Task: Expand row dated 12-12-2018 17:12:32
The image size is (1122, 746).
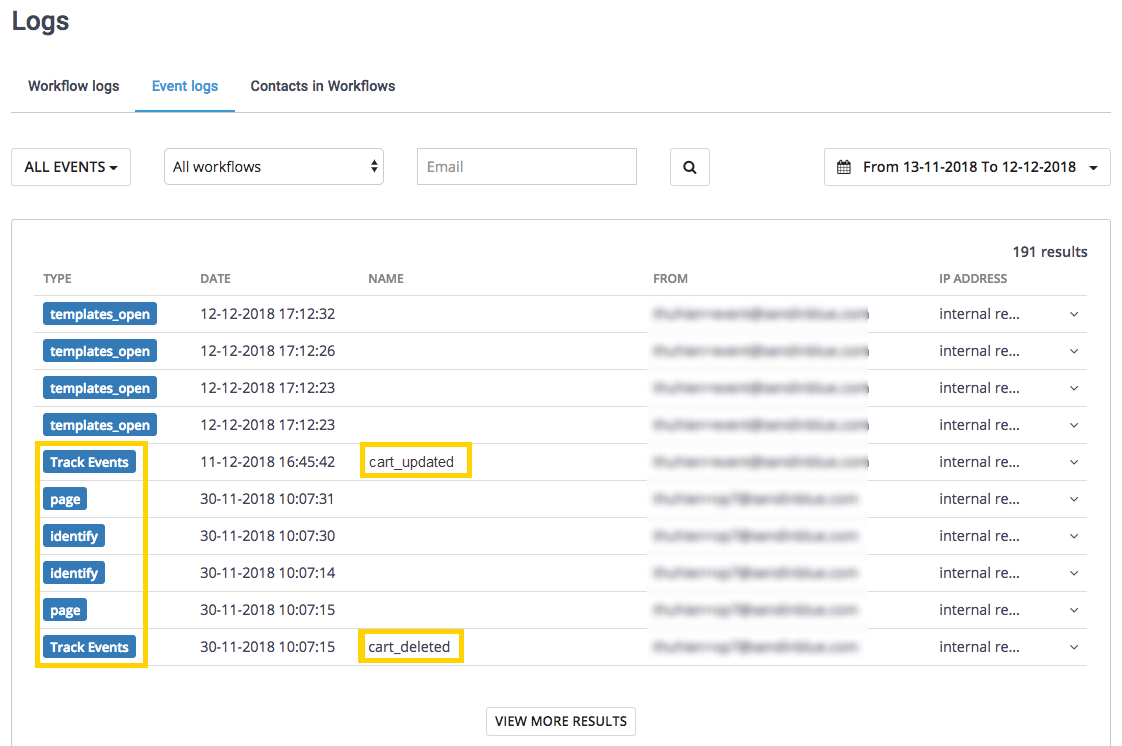Action: click(1074, 314)
